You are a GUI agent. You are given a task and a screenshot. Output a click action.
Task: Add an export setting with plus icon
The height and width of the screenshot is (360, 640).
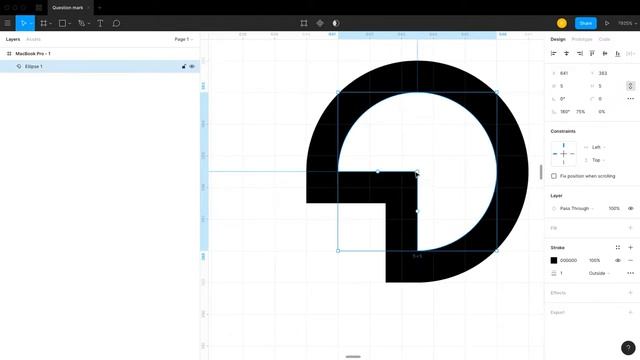[630, 312]
